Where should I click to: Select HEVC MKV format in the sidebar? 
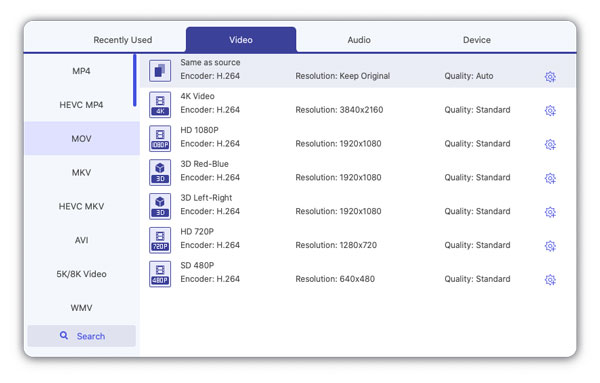pos(81,206)
